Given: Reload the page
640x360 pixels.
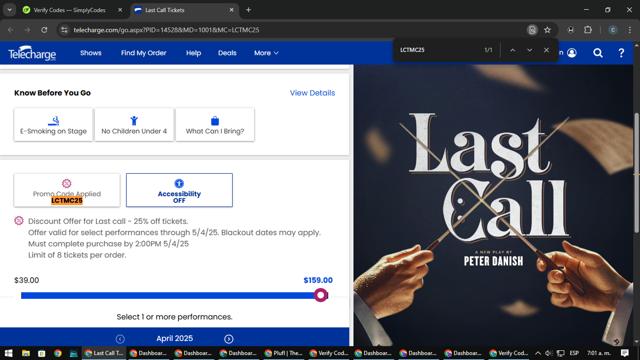Looking at the screenshot, I should 44,30.
